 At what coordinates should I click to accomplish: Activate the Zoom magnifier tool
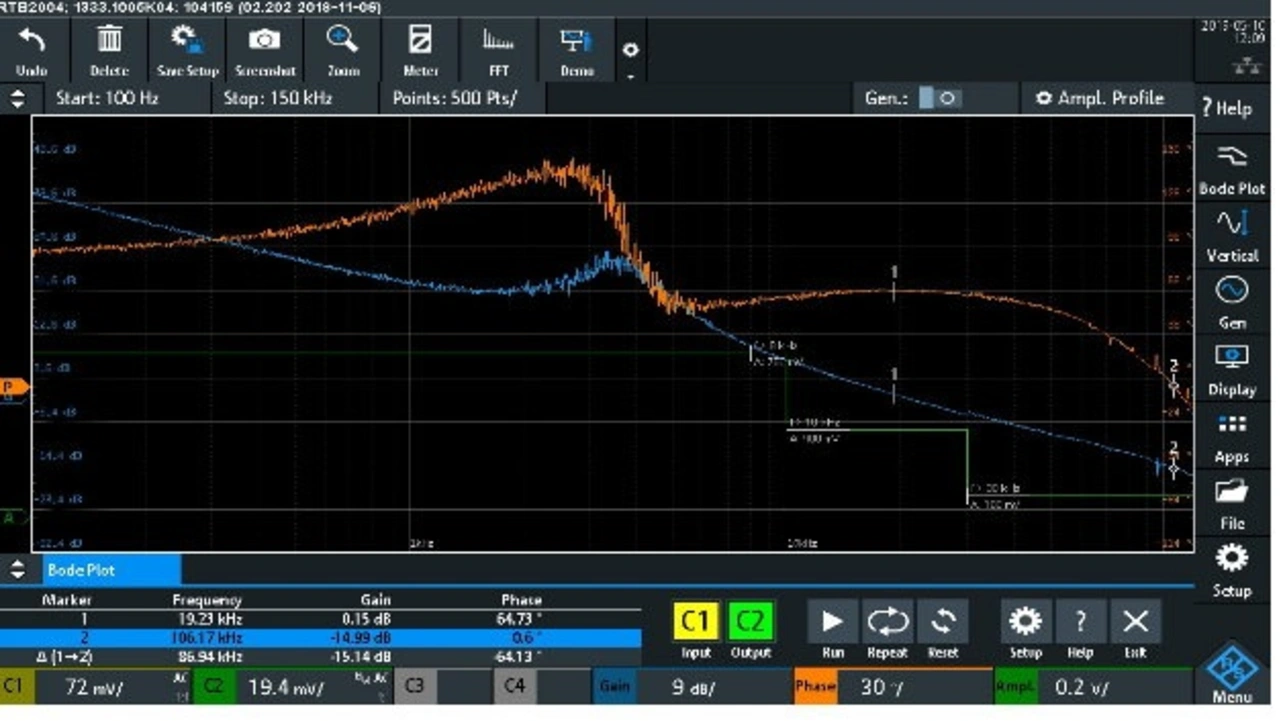[x=343, y=50]
